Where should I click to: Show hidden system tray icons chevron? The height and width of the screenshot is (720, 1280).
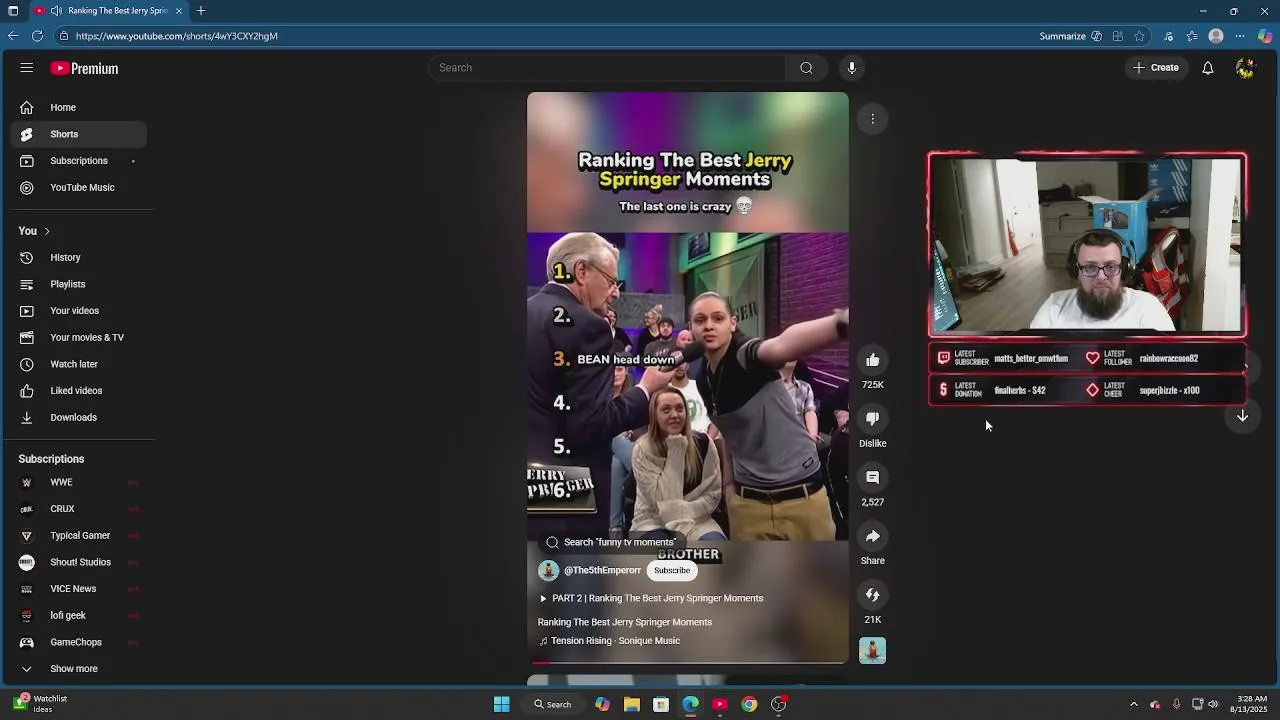click(1133, 704)
